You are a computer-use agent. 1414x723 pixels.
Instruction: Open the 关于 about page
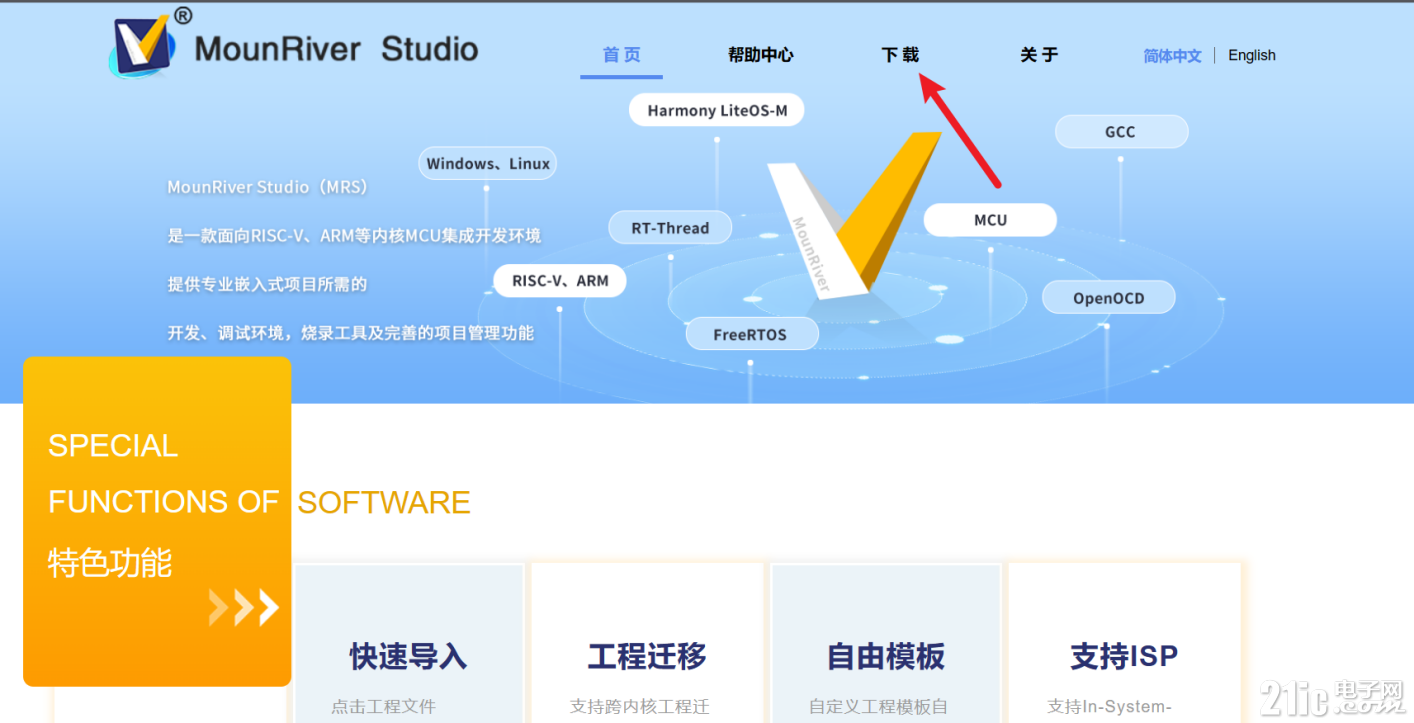click(x=1039, y=55)
